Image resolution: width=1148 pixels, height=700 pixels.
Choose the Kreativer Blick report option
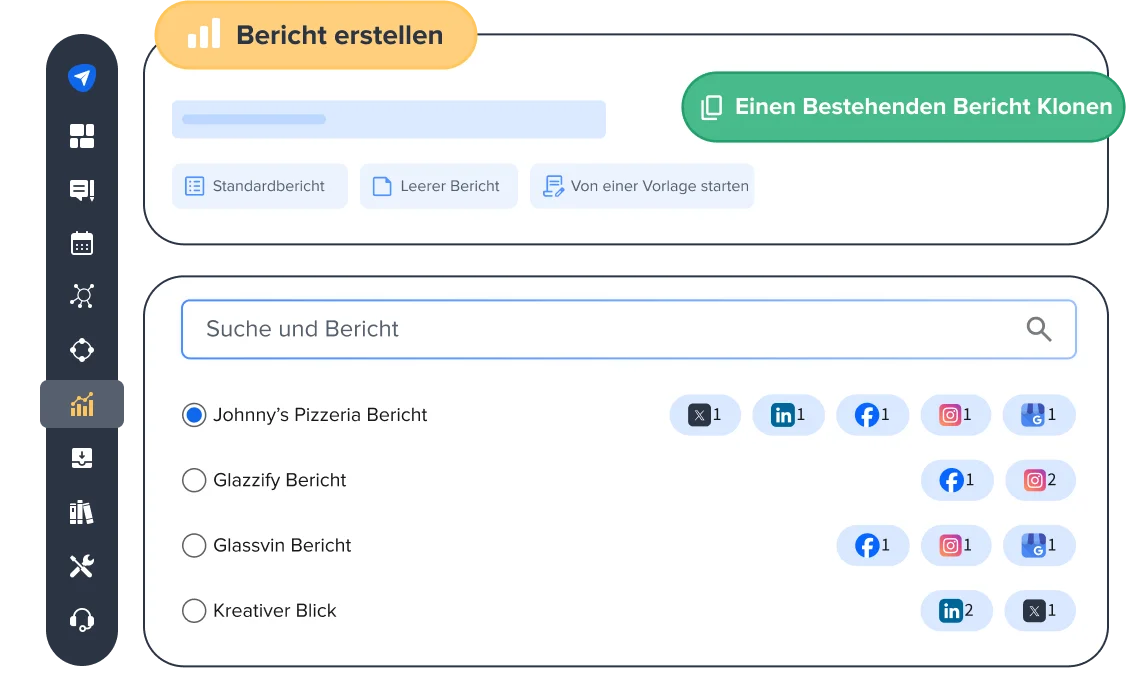[194, 610]
